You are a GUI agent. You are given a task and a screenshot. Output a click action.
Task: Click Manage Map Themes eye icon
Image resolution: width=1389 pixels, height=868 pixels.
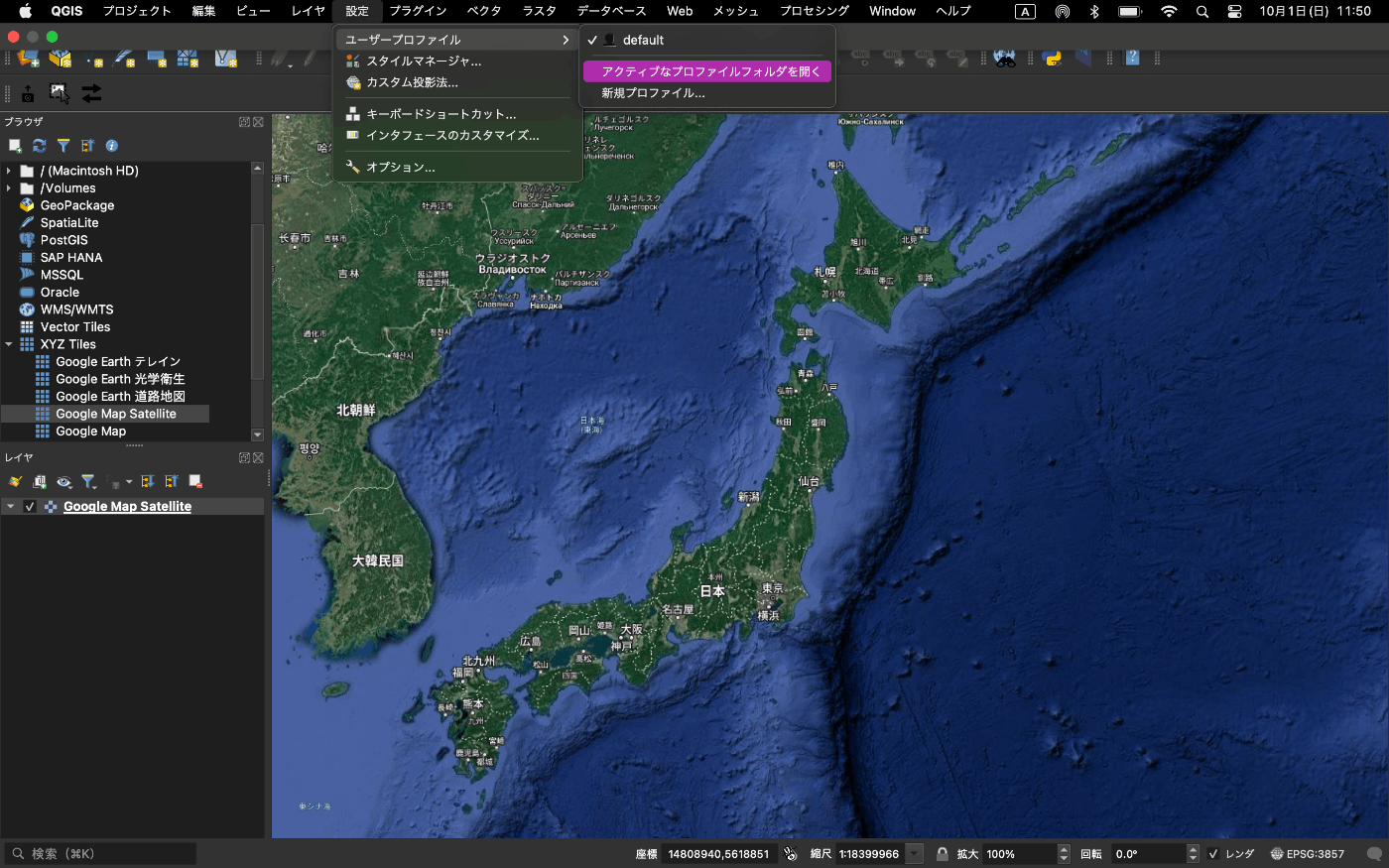64,481
